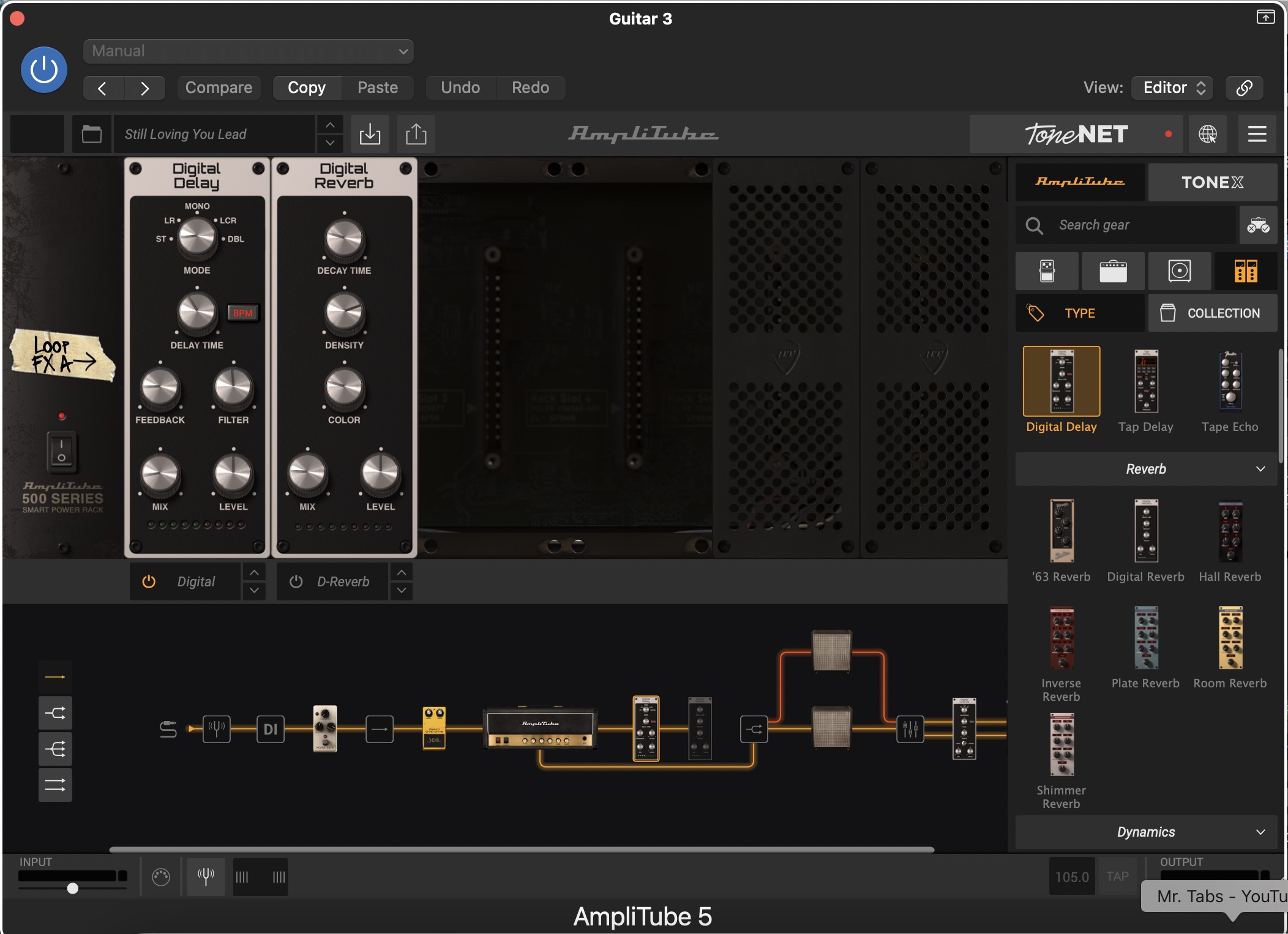The image size is (1288, 934).
Task: Toggle the D-Reverb slot power button
Action: (296, 581)
